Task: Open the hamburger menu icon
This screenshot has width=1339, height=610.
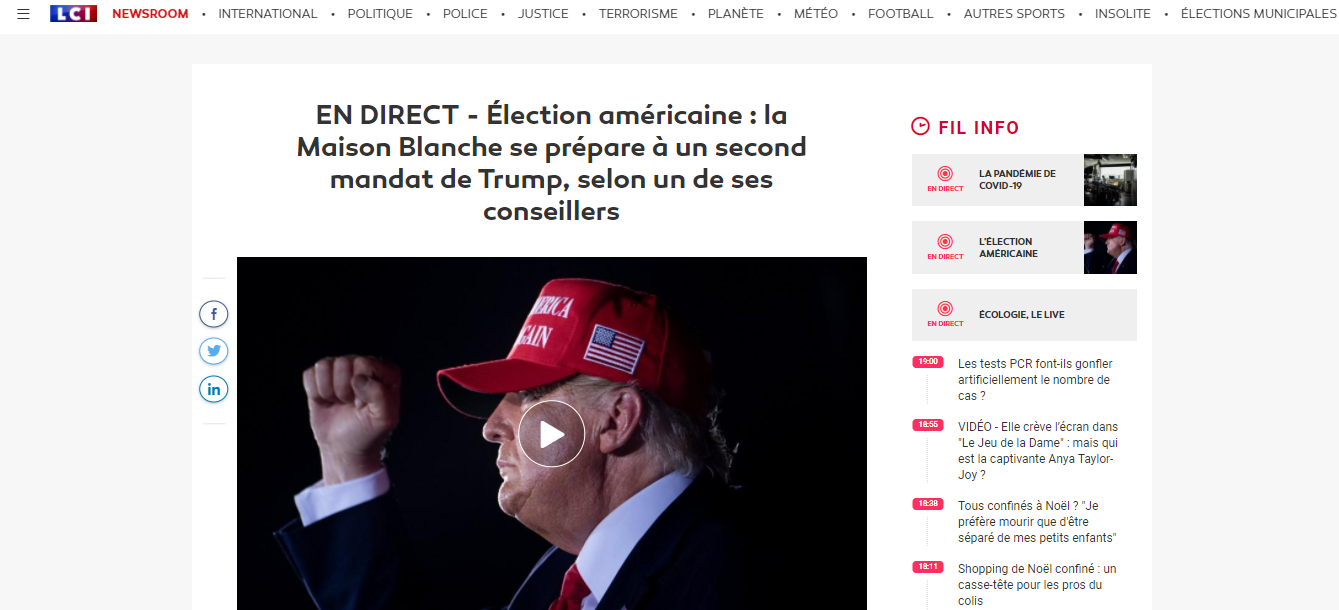Action: pyautogui.click(x=24, y=14)
